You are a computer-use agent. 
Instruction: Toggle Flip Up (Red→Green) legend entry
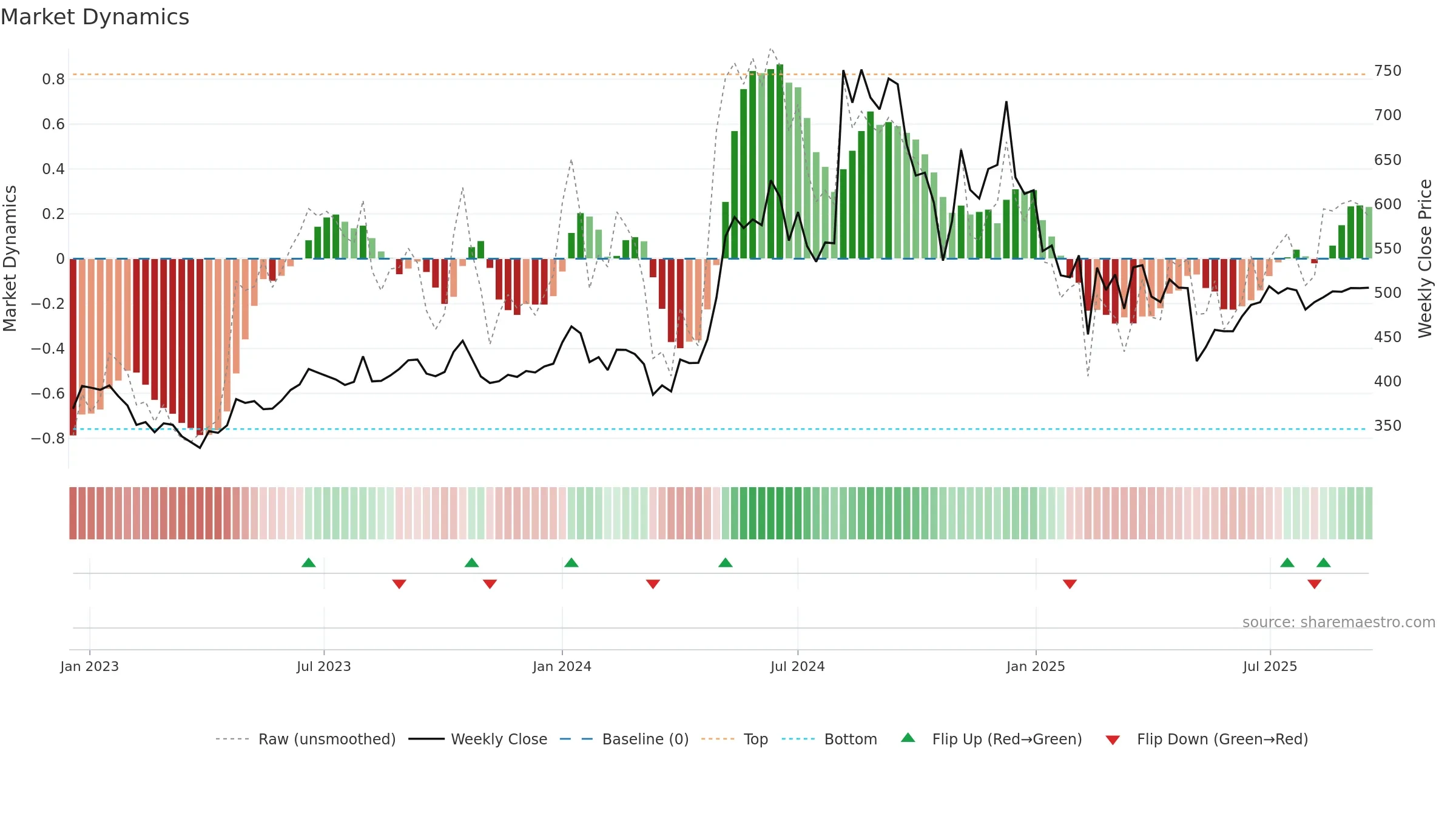pyautogui.click(x=991, y=739)
